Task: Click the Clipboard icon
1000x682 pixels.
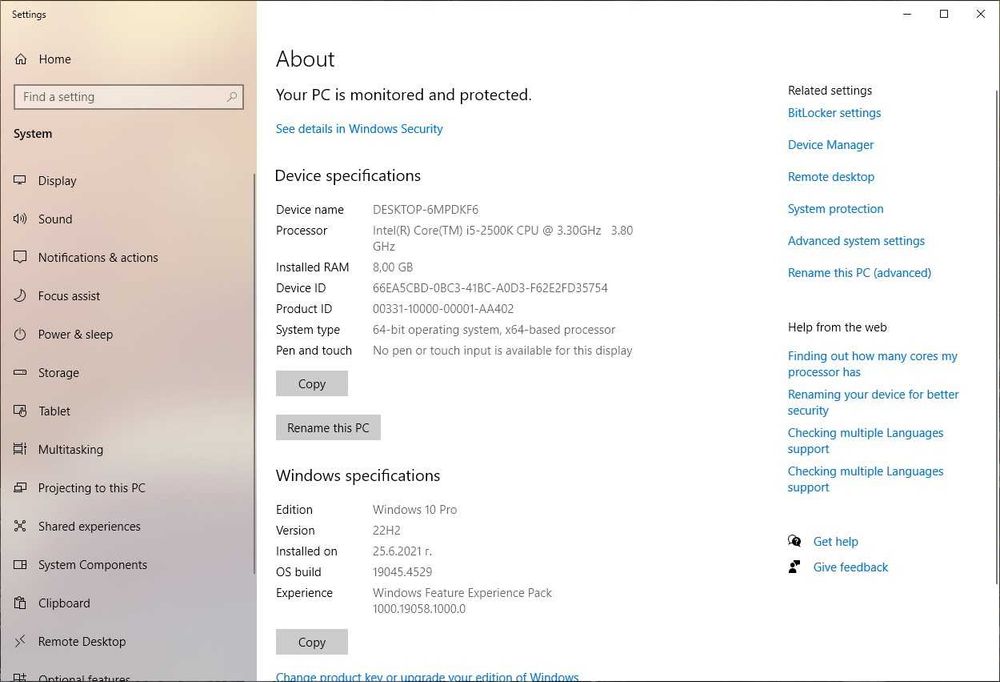Action: coord(20,603)
